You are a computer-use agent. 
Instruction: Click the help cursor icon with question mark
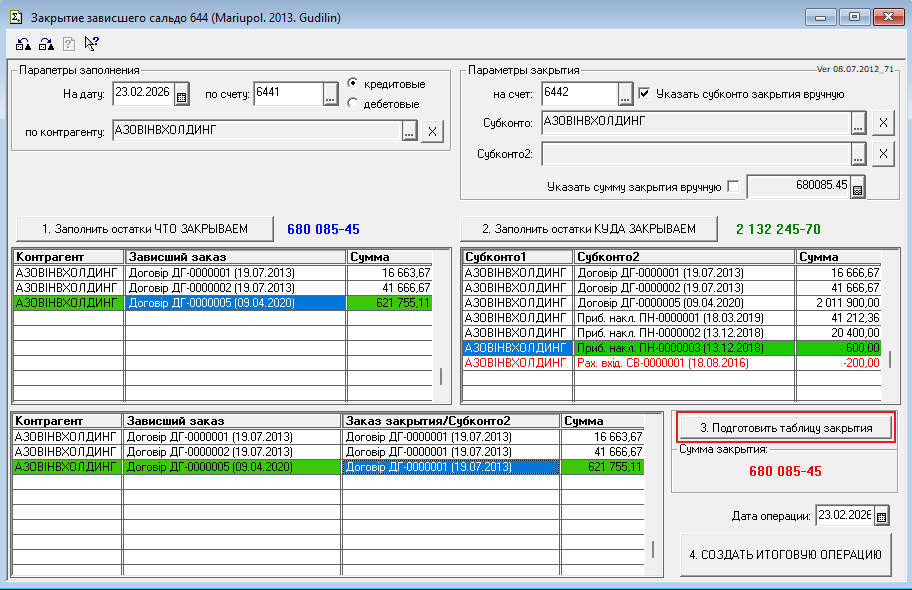91,43
